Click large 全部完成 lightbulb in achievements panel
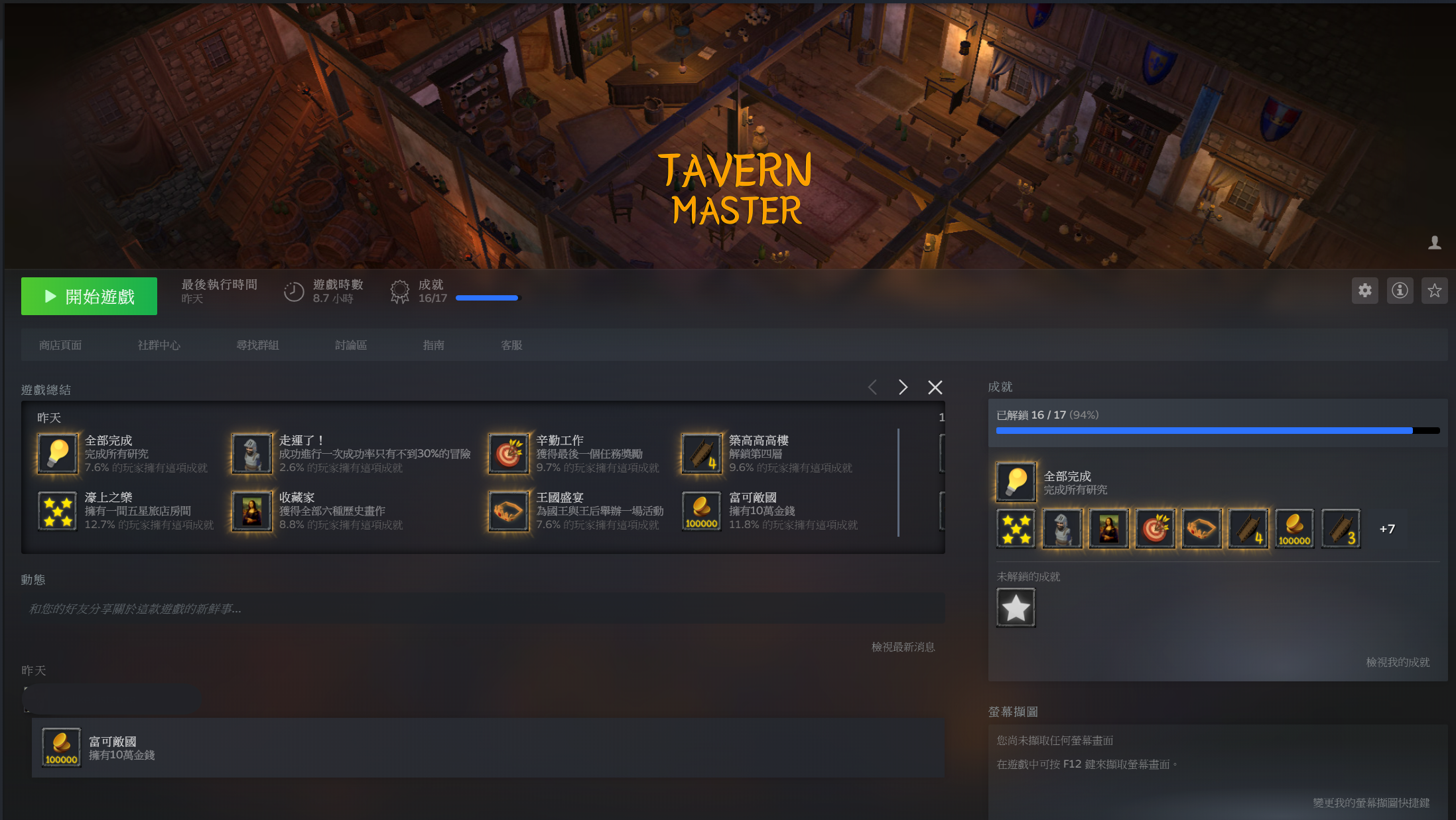Viewport: 1456px width, 820px height. (1016, 482)
